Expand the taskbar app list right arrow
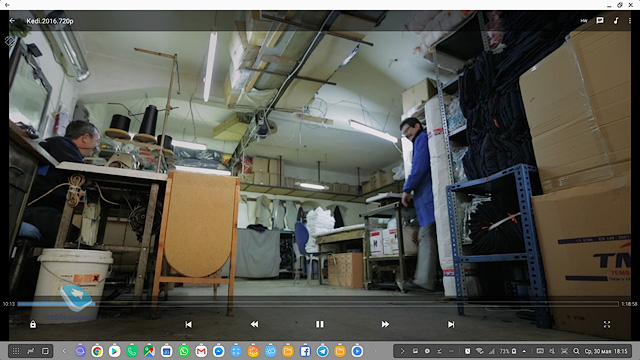 [375, 351]
